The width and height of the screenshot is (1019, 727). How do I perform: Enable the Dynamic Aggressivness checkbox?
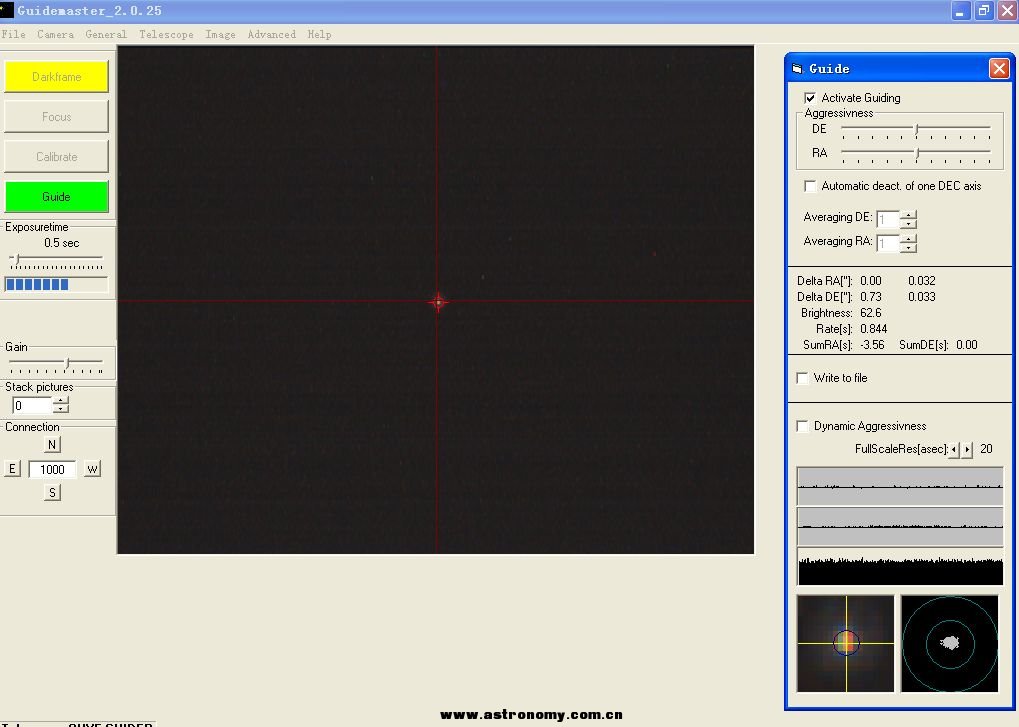803,426
